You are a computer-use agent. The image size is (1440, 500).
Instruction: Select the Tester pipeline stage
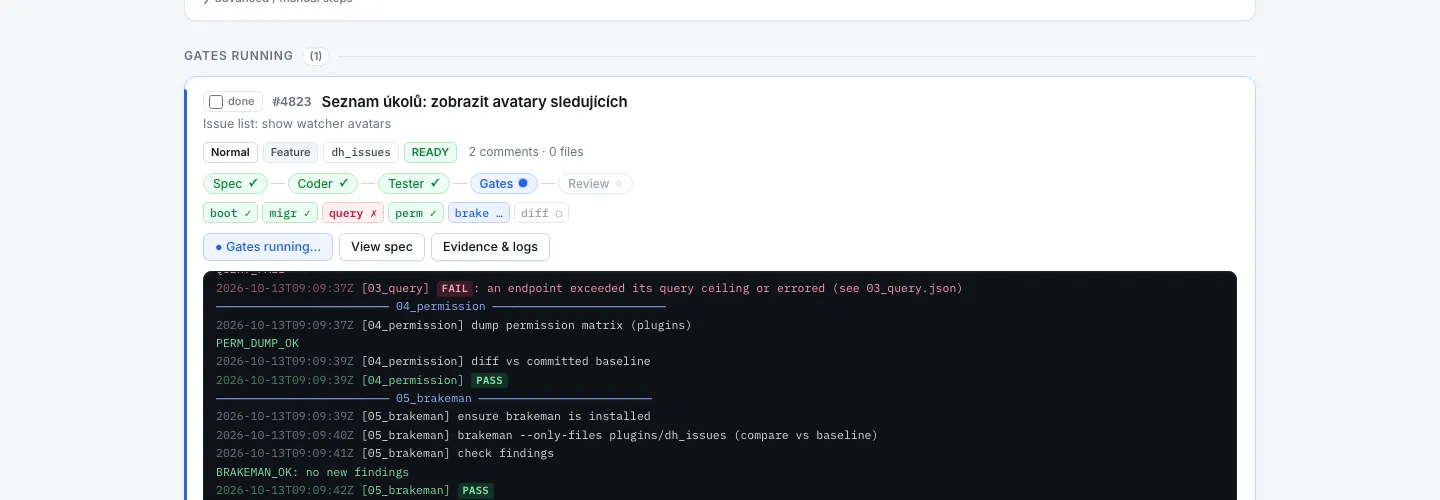coord(413,184)
